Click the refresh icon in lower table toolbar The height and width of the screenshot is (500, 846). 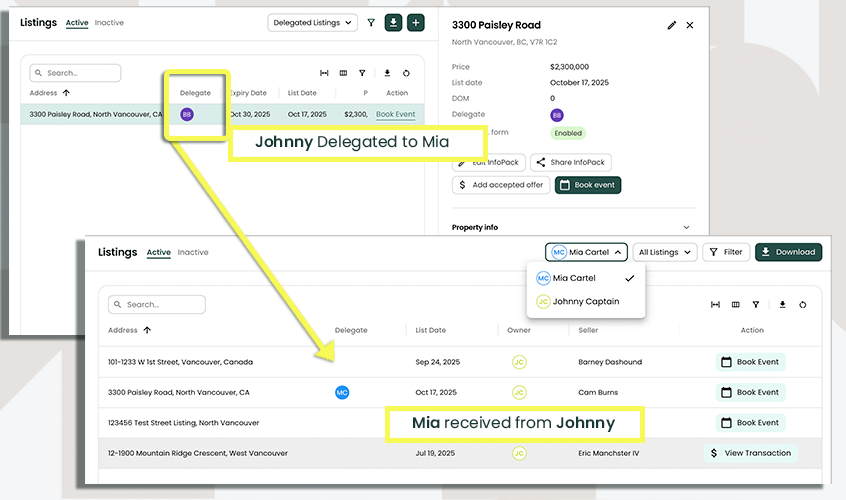point(802,304)
